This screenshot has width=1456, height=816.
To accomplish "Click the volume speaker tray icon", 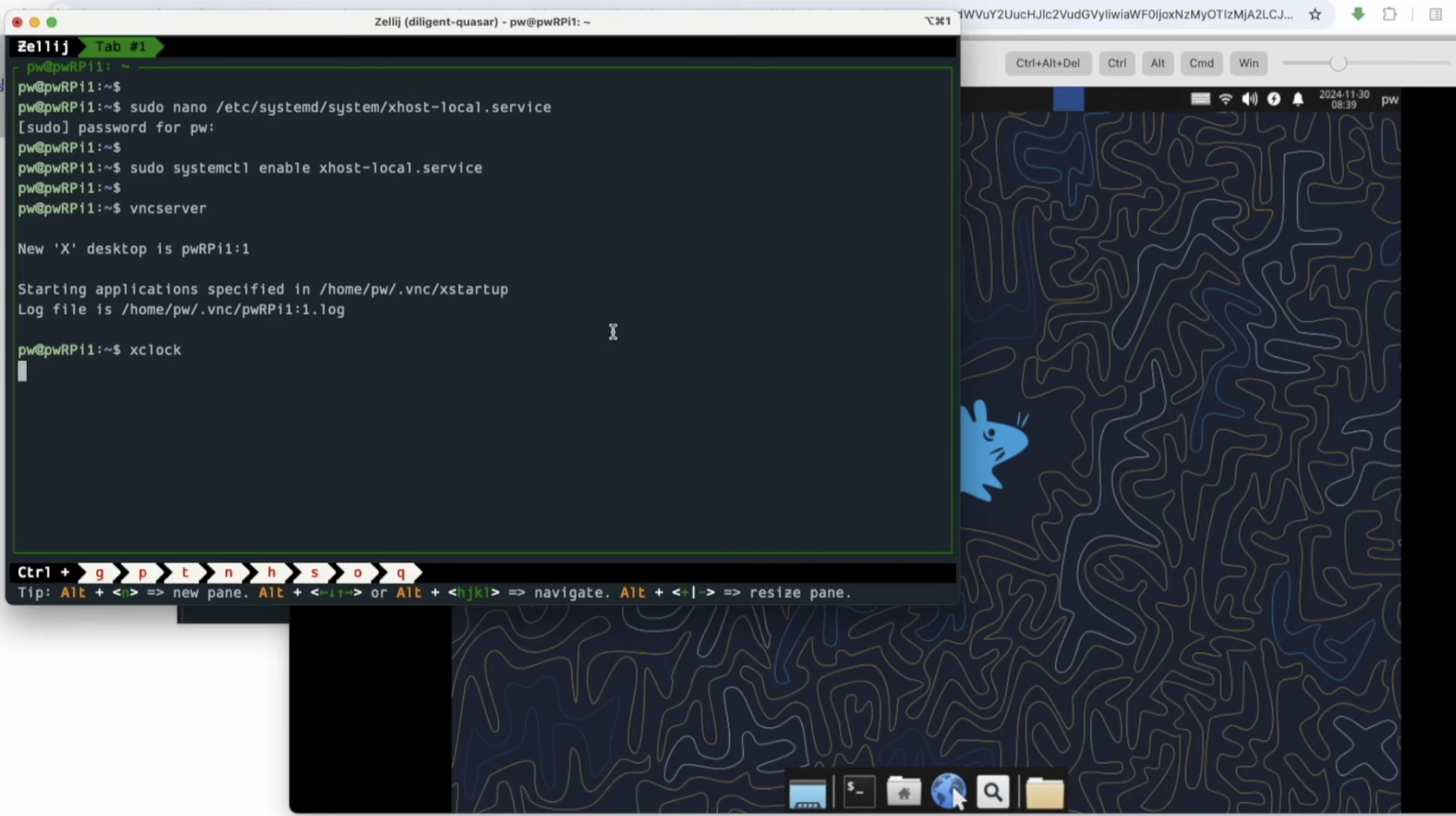I will pyautogui.click(x=1249, y=99).
